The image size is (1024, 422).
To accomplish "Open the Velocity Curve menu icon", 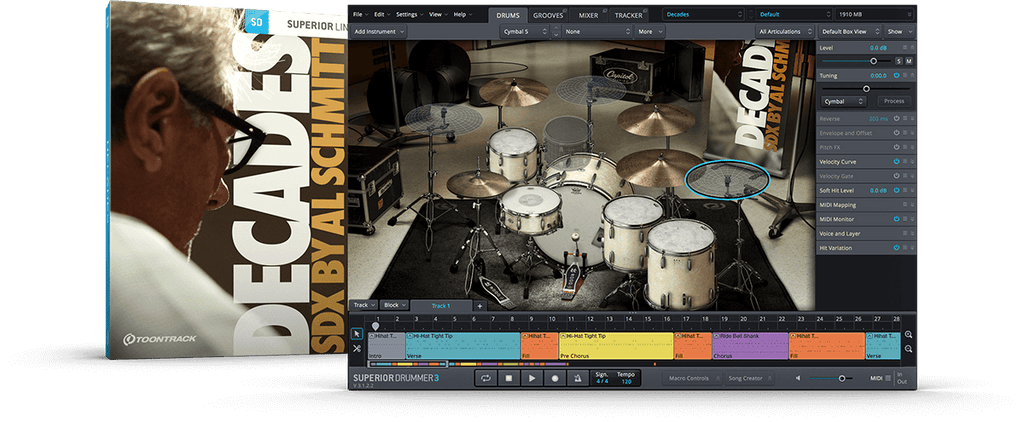I will pos(905,161).
